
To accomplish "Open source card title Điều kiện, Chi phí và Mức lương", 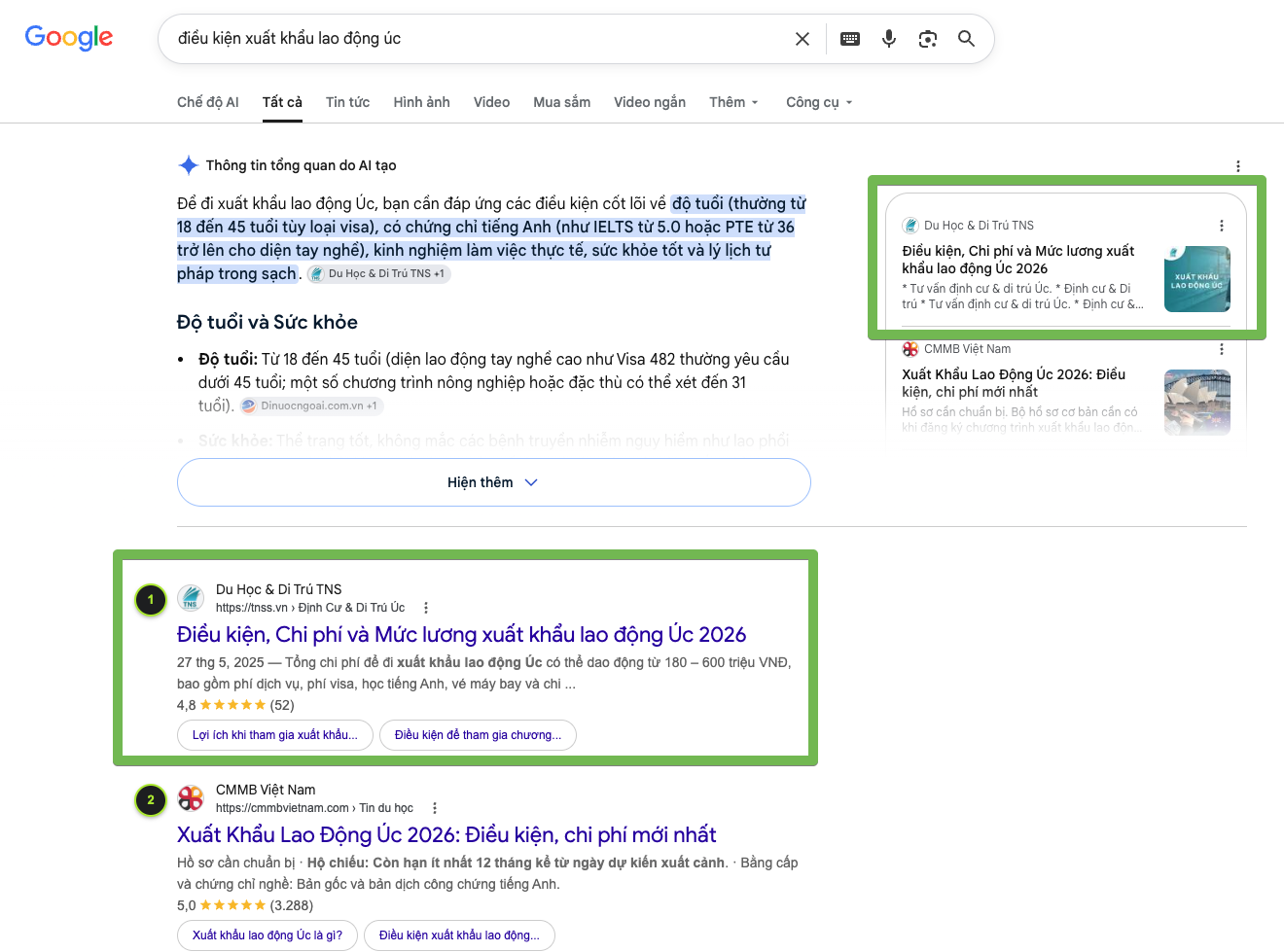I will 1018,260.
